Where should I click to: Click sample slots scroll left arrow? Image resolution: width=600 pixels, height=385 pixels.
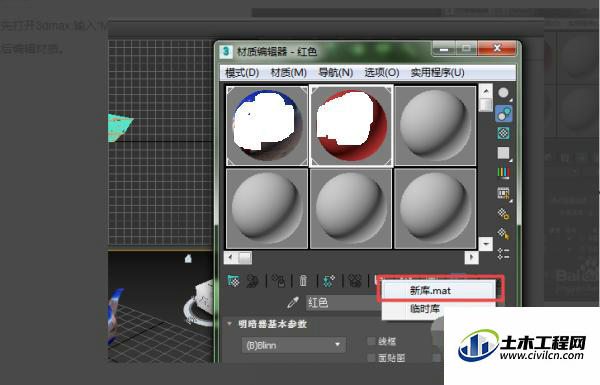coord(230,257)
